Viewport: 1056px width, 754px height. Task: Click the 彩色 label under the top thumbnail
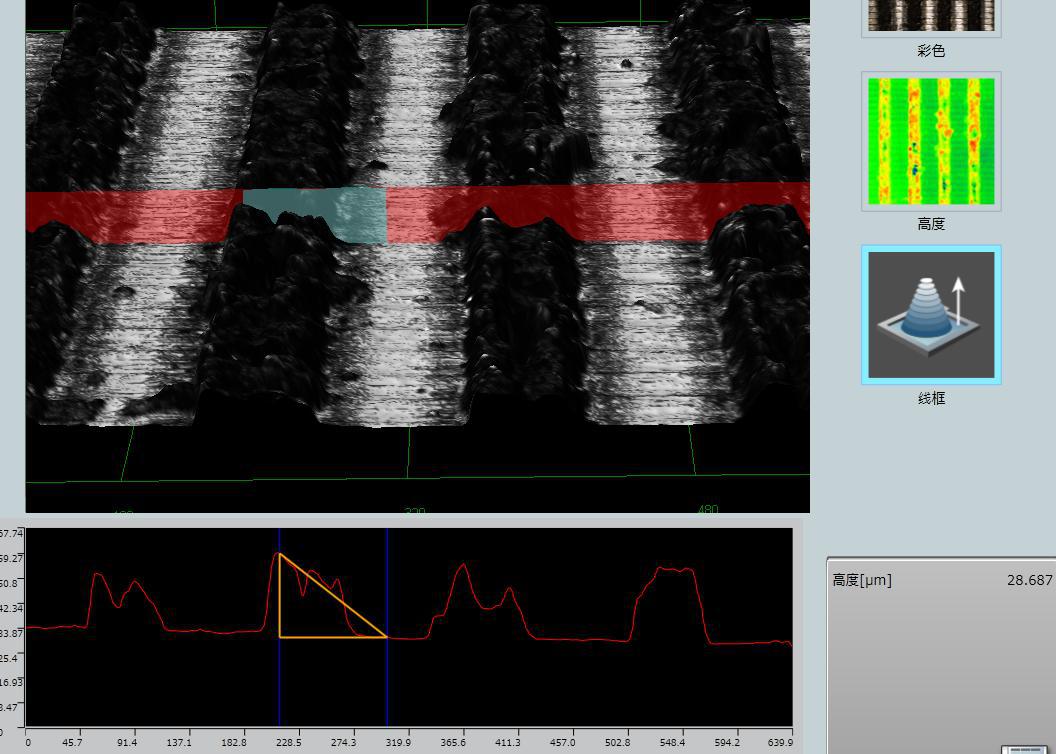tap(931, 51)
